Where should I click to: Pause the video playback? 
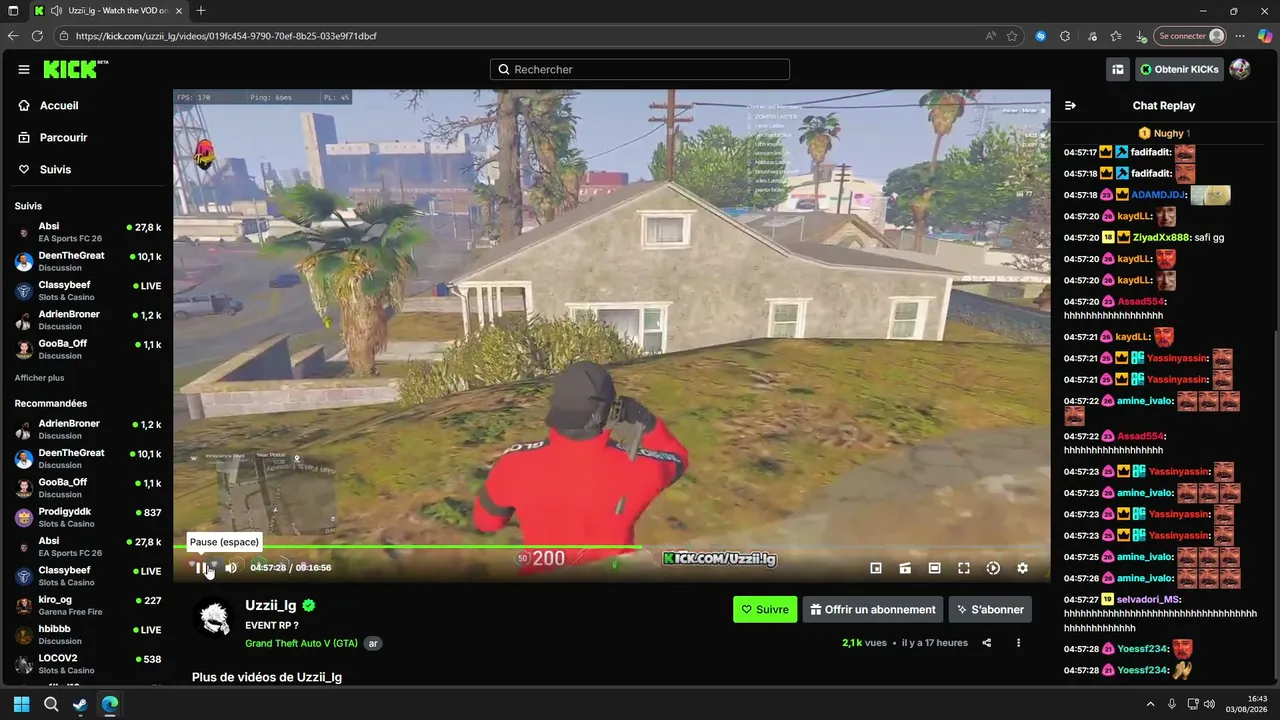tap(201, 568)
